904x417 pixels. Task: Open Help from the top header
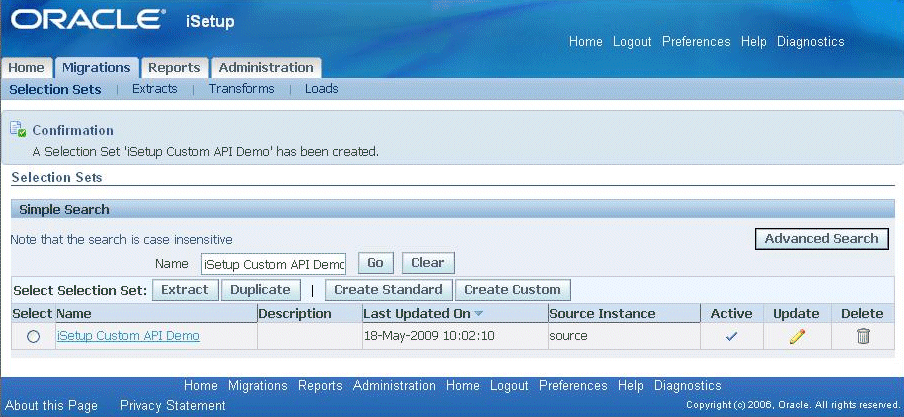coord(754,42)
